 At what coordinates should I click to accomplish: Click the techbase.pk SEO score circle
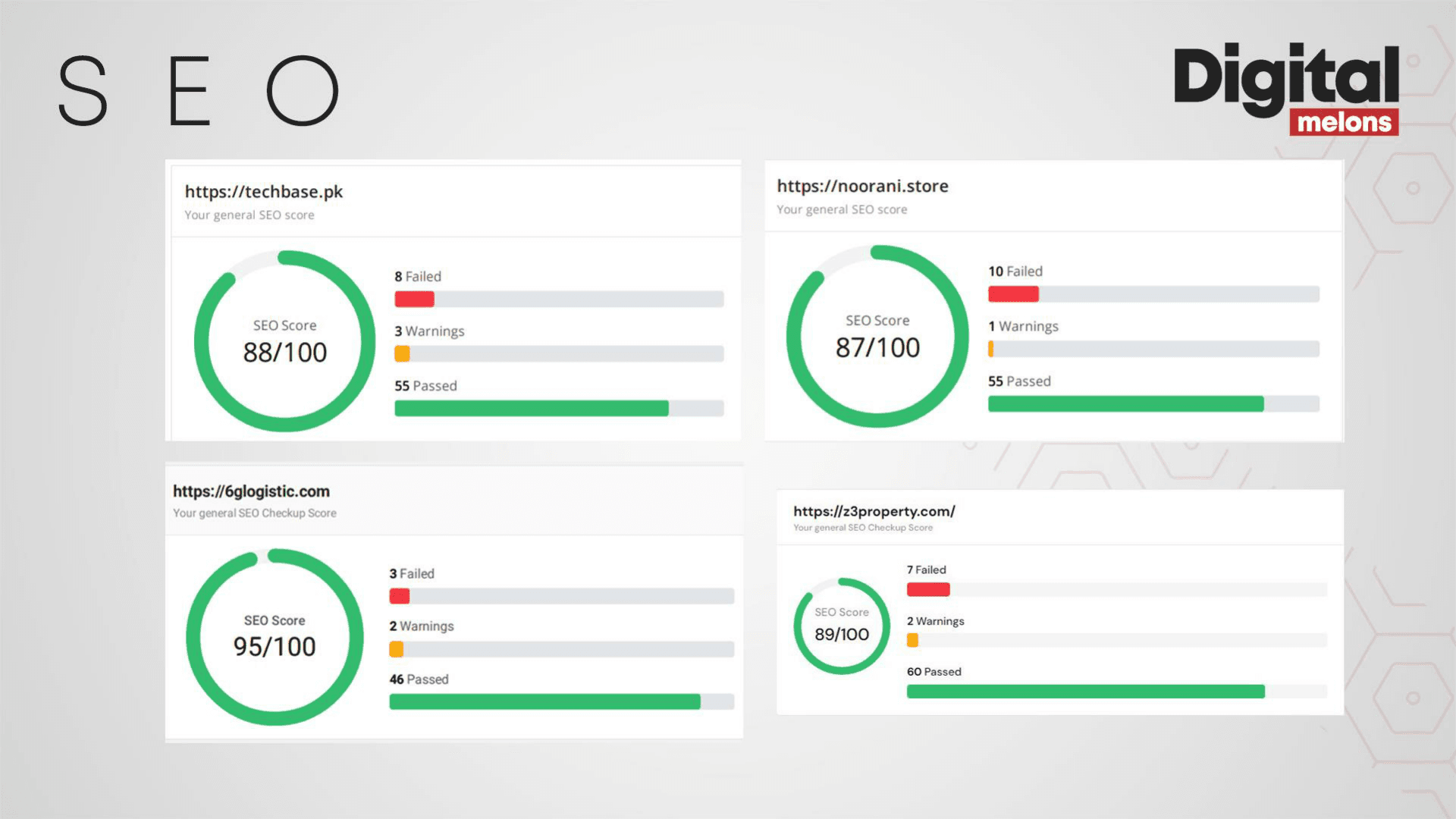[x=284, y=341]
